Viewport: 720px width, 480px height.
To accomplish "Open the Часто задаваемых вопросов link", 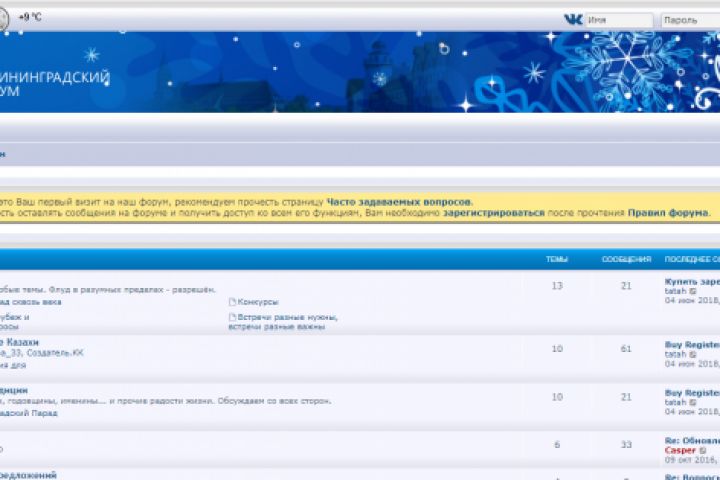I will click(399, 202).
